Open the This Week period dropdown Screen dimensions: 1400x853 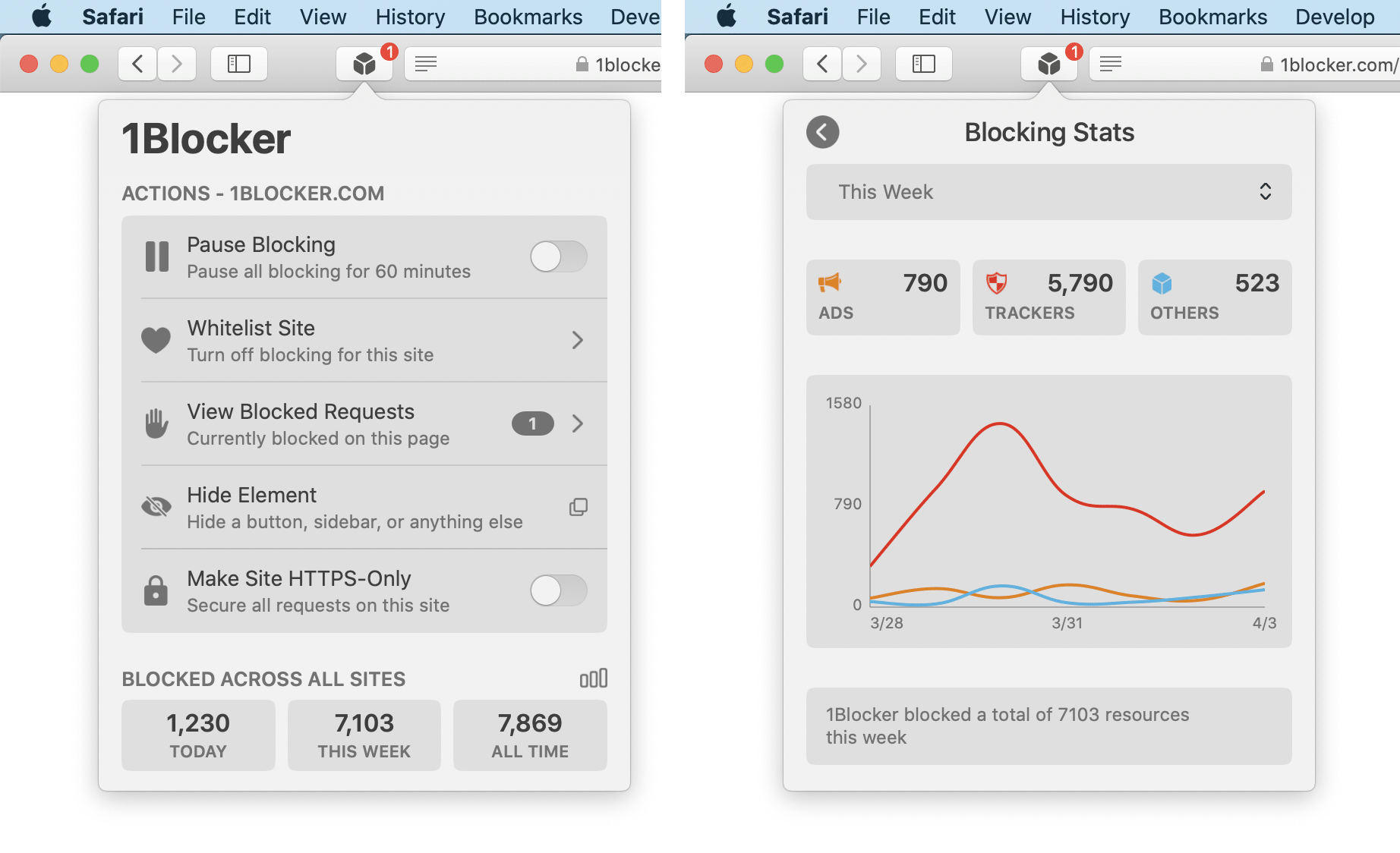click(1049, 192)
